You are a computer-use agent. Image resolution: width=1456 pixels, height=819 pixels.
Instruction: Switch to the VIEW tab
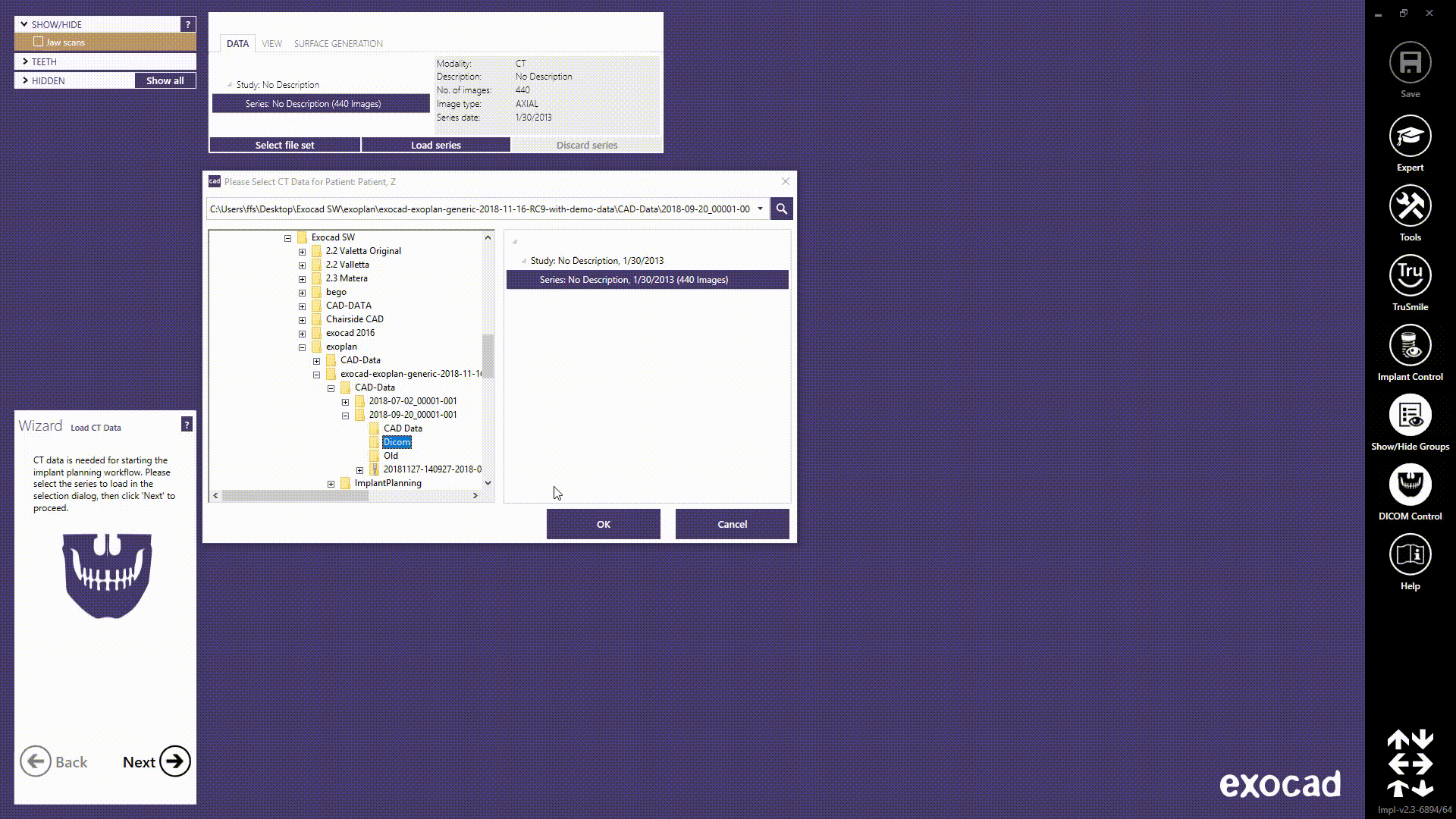[271, 43]
